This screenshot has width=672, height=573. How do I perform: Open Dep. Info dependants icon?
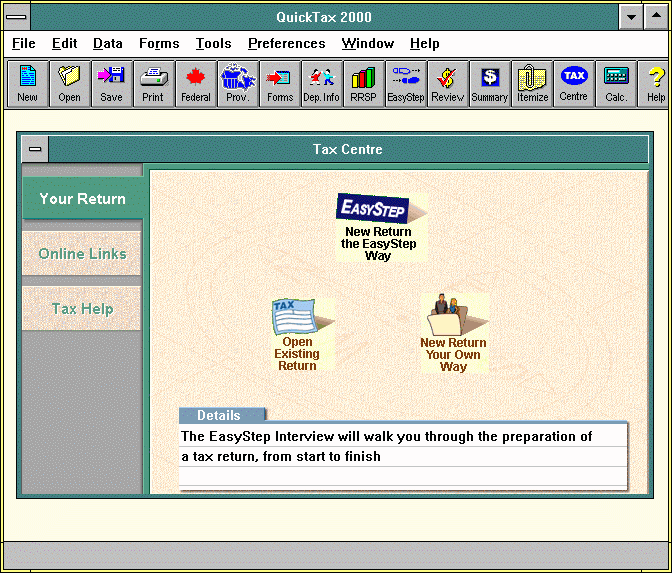(321, 84)
